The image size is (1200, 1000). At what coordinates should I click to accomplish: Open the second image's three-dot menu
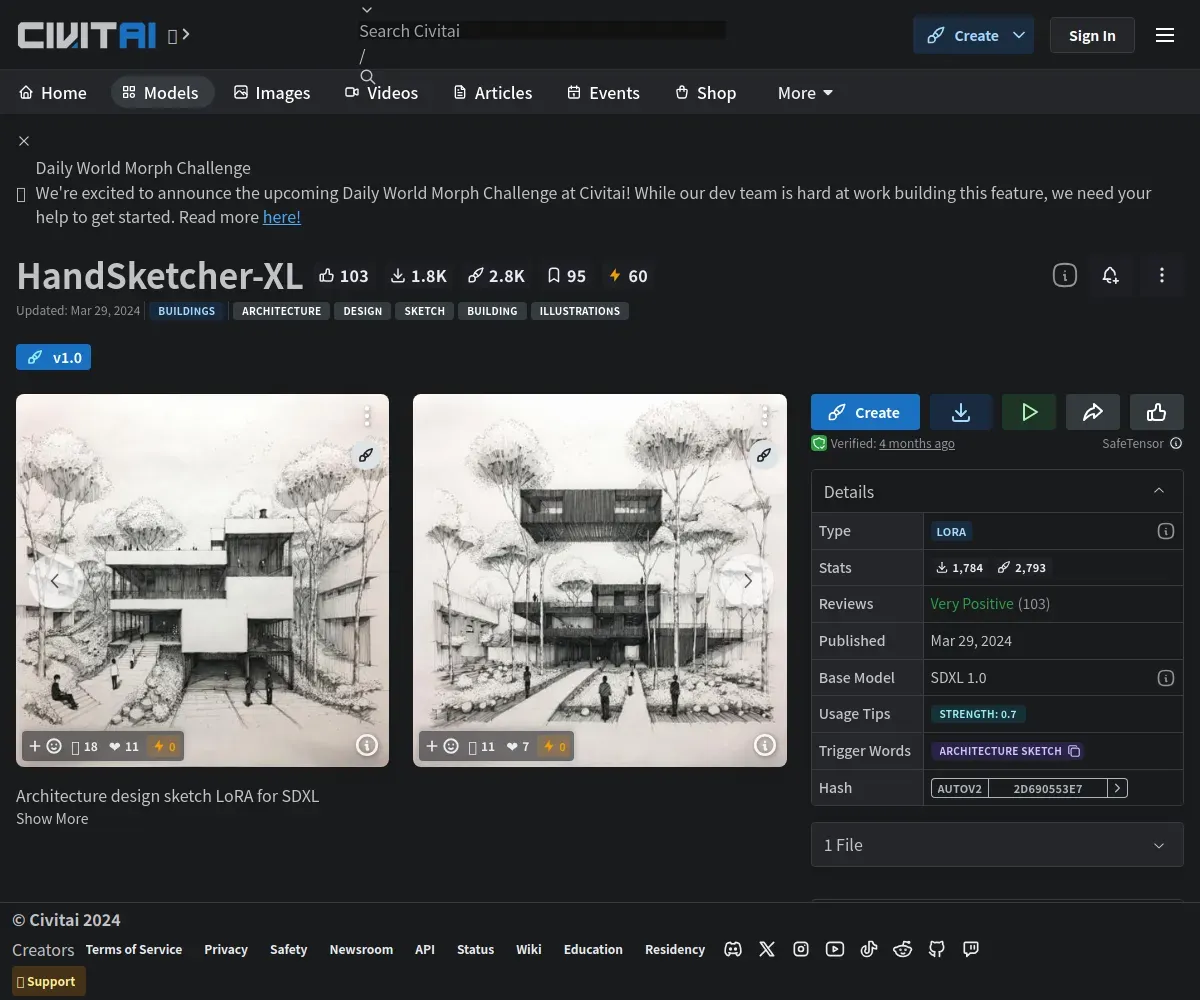765,416
